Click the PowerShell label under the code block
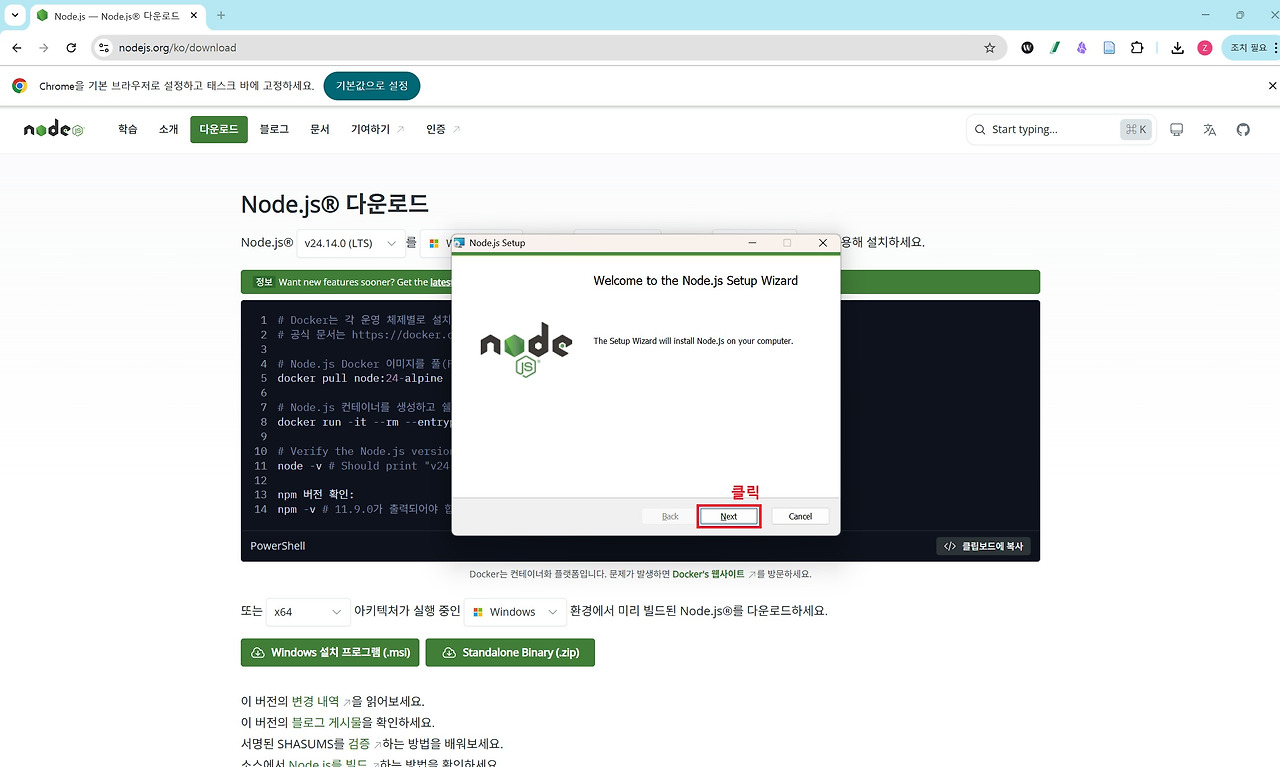 [278, 546]
